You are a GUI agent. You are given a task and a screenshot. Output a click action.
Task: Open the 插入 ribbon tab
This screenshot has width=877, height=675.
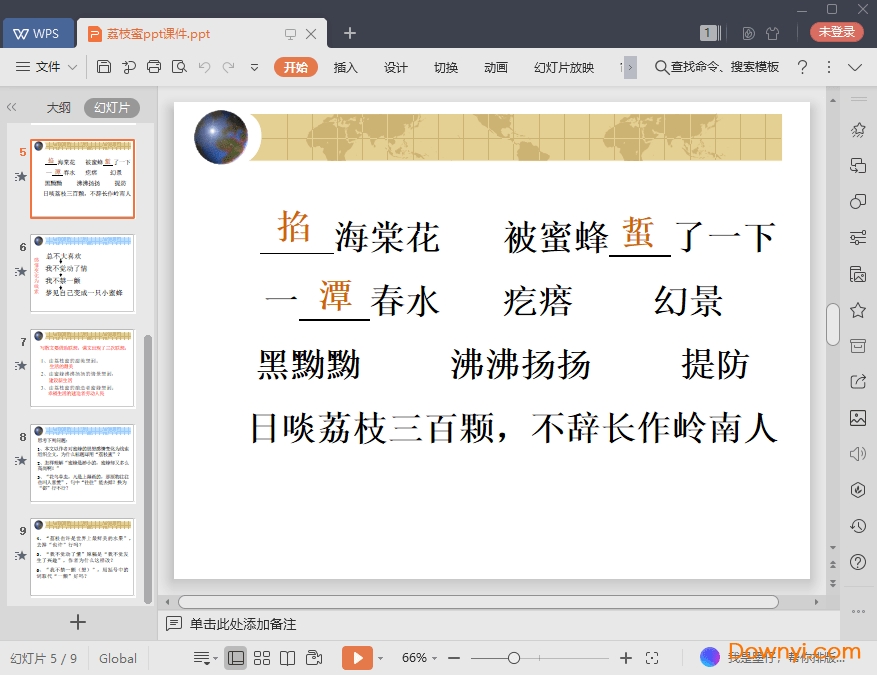point(346,67)
